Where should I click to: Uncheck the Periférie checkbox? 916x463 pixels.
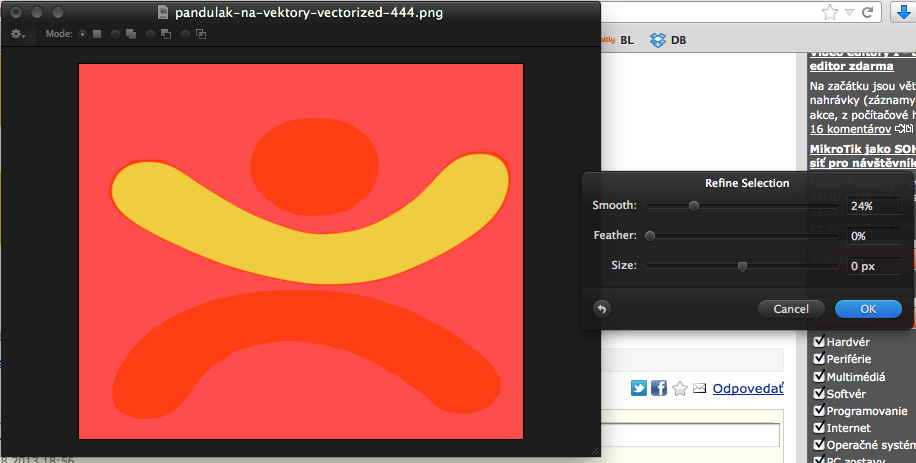(819, 358)
